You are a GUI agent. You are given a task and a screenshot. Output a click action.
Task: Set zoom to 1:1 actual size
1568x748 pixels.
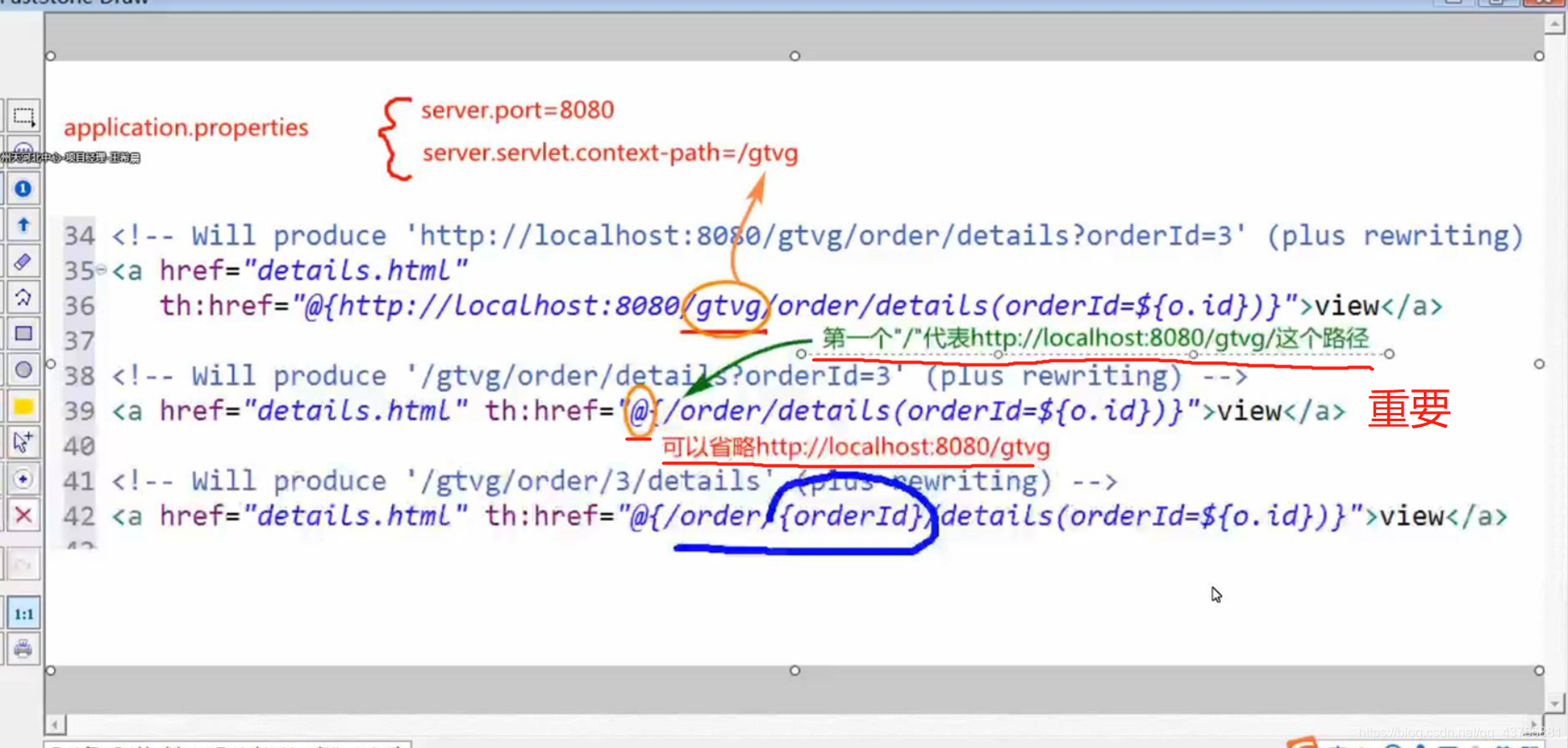23,615
